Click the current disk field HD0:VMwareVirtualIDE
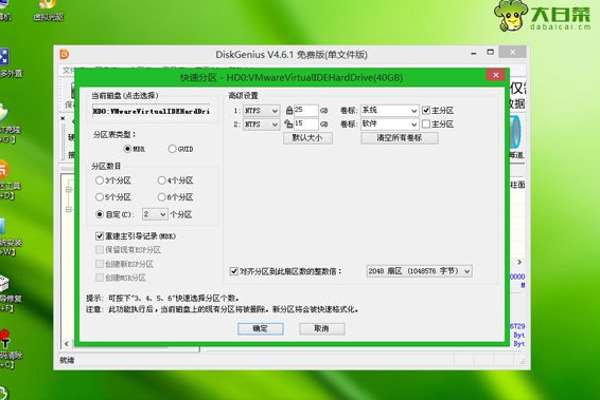This screenshot has height=400, width=600. pos(151,111)
